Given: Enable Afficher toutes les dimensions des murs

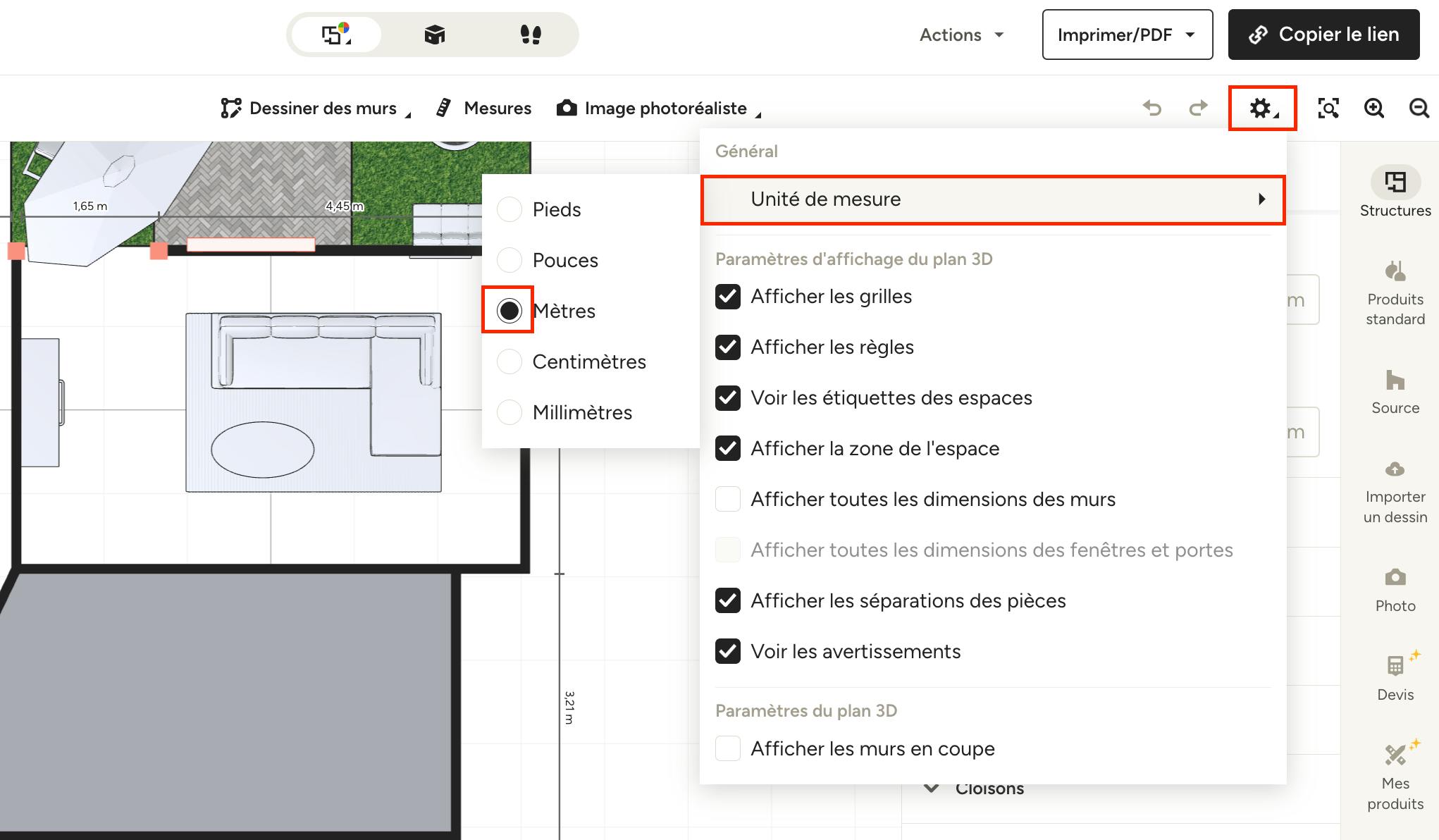Looking at the screenshot, I should click(x=728, y=499).
